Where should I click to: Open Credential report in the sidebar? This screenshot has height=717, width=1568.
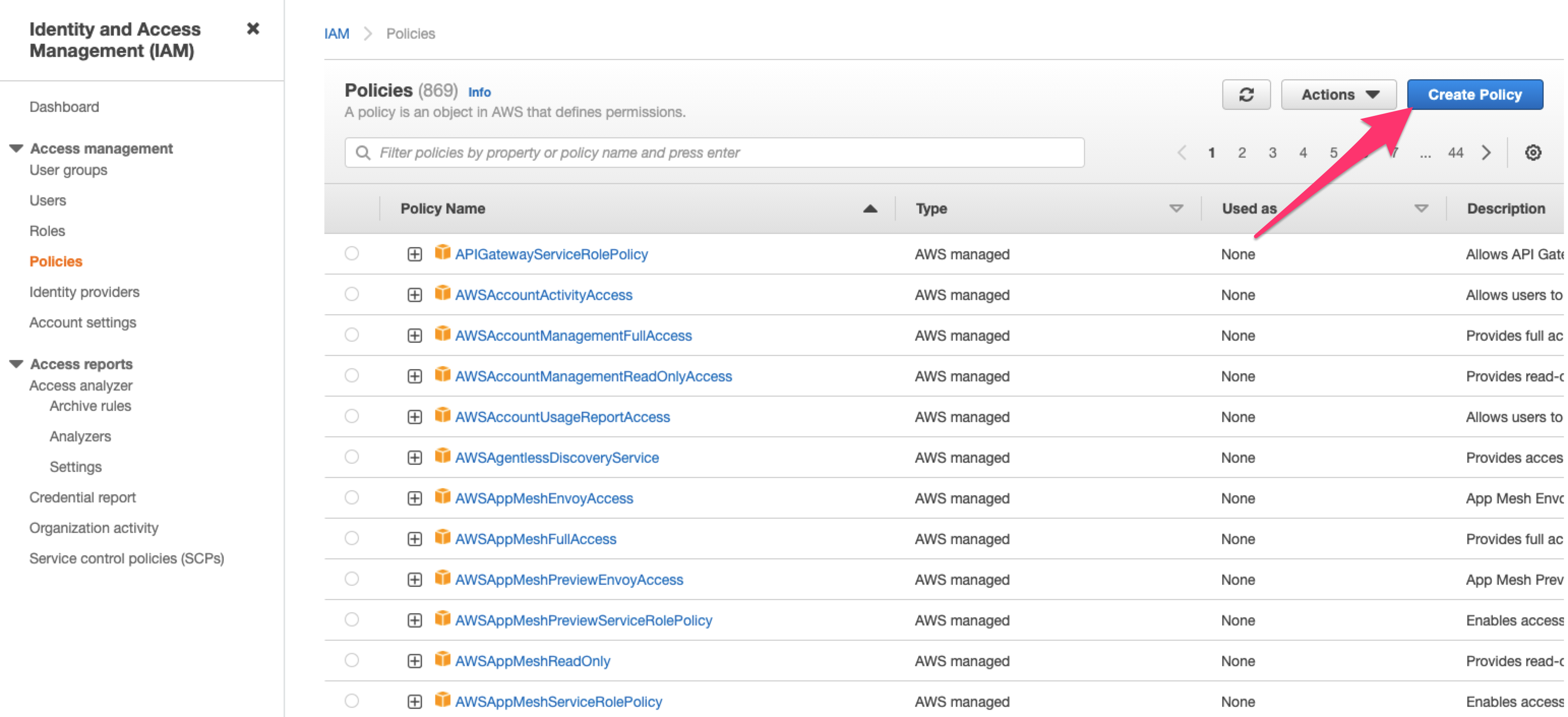[x=82, y=498]
